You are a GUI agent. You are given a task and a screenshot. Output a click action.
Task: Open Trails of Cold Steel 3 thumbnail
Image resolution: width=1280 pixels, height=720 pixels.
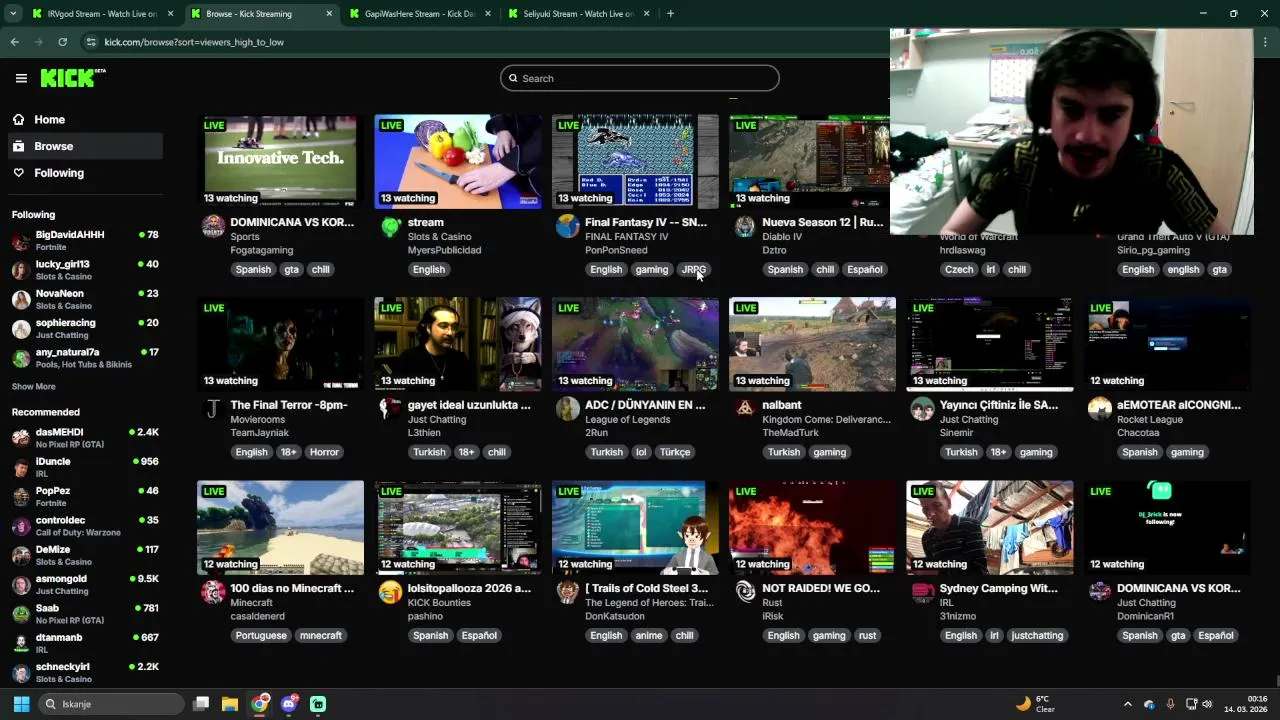click(x=635, y=528)
